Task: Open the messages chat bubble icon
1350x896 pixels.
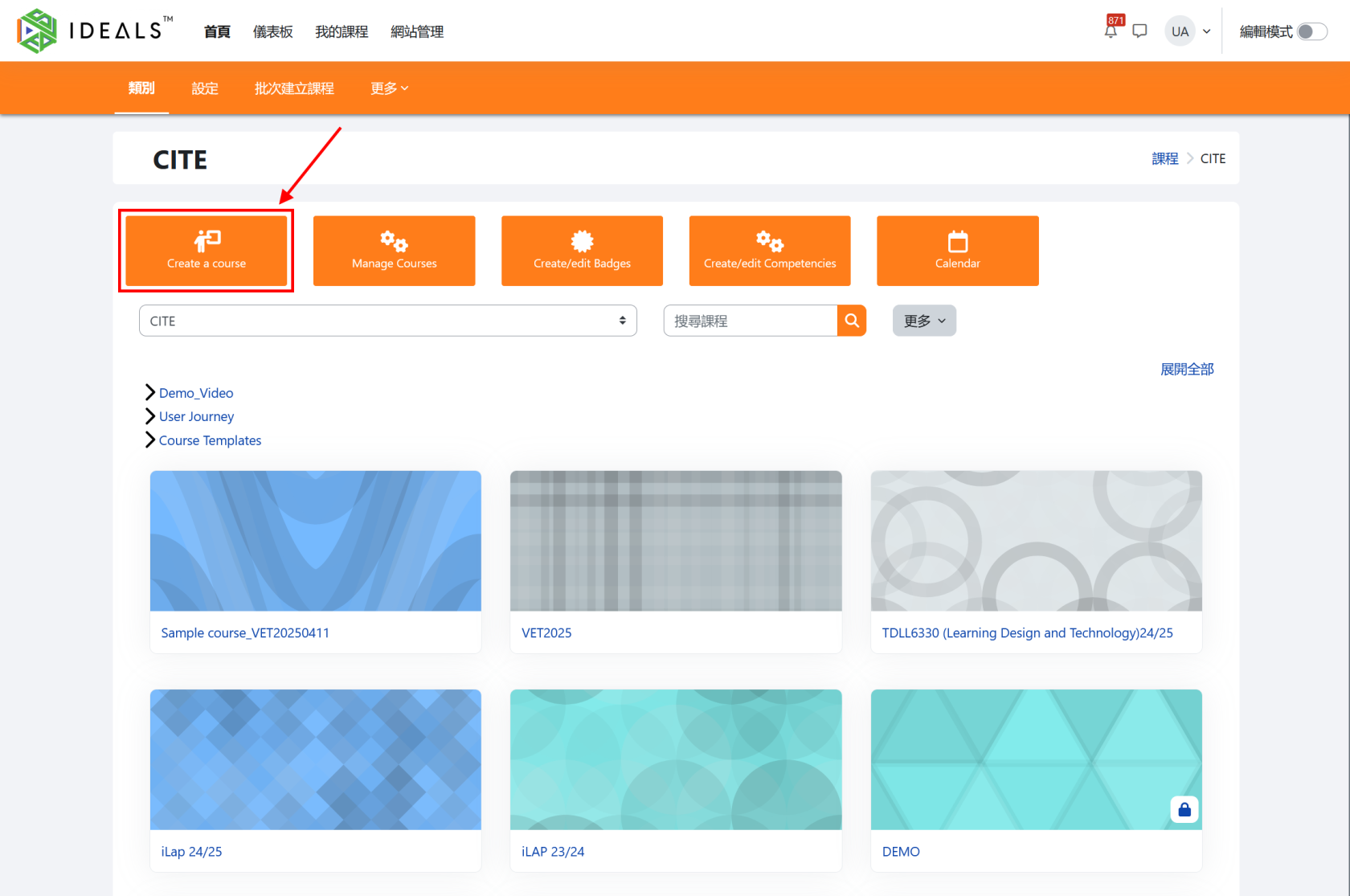Action: [x=1139, y=31]
